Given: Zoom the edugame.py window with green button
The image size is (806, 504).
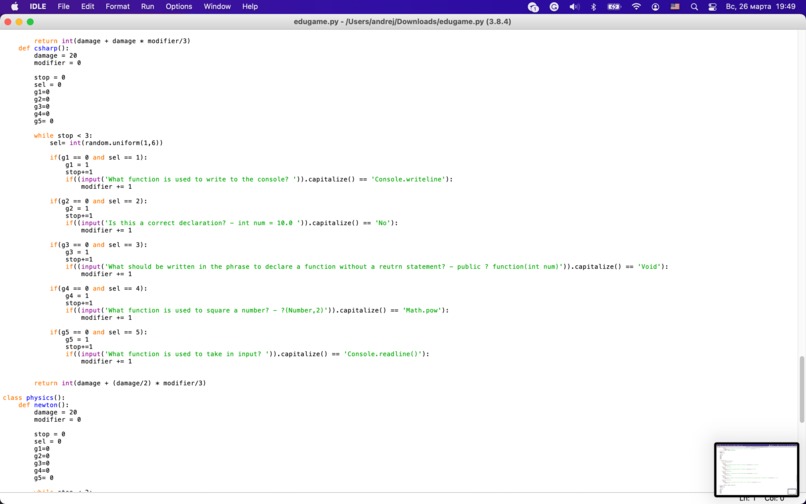Looking at the screenshot, I should click(x=30, y=22).
